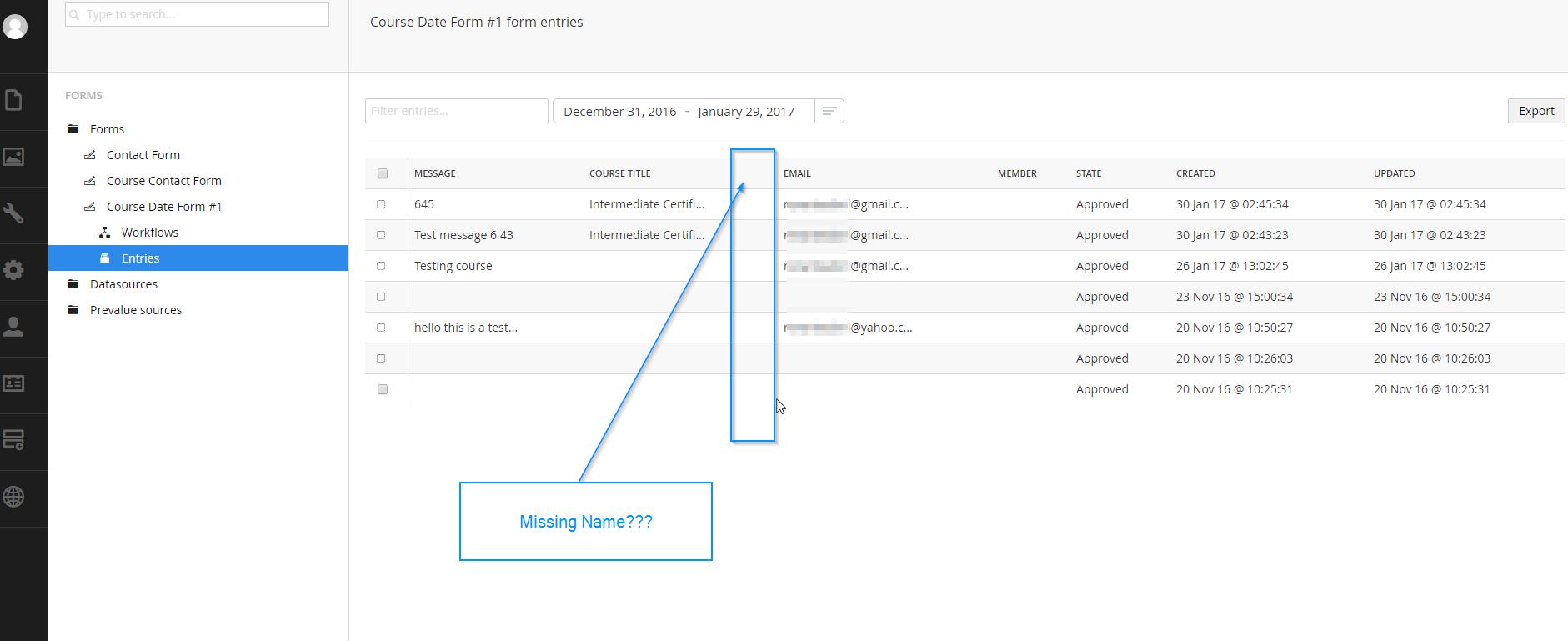Open the user avatar profile icon
Viewport: 1568px width, 641px height.
pos(15,27)
